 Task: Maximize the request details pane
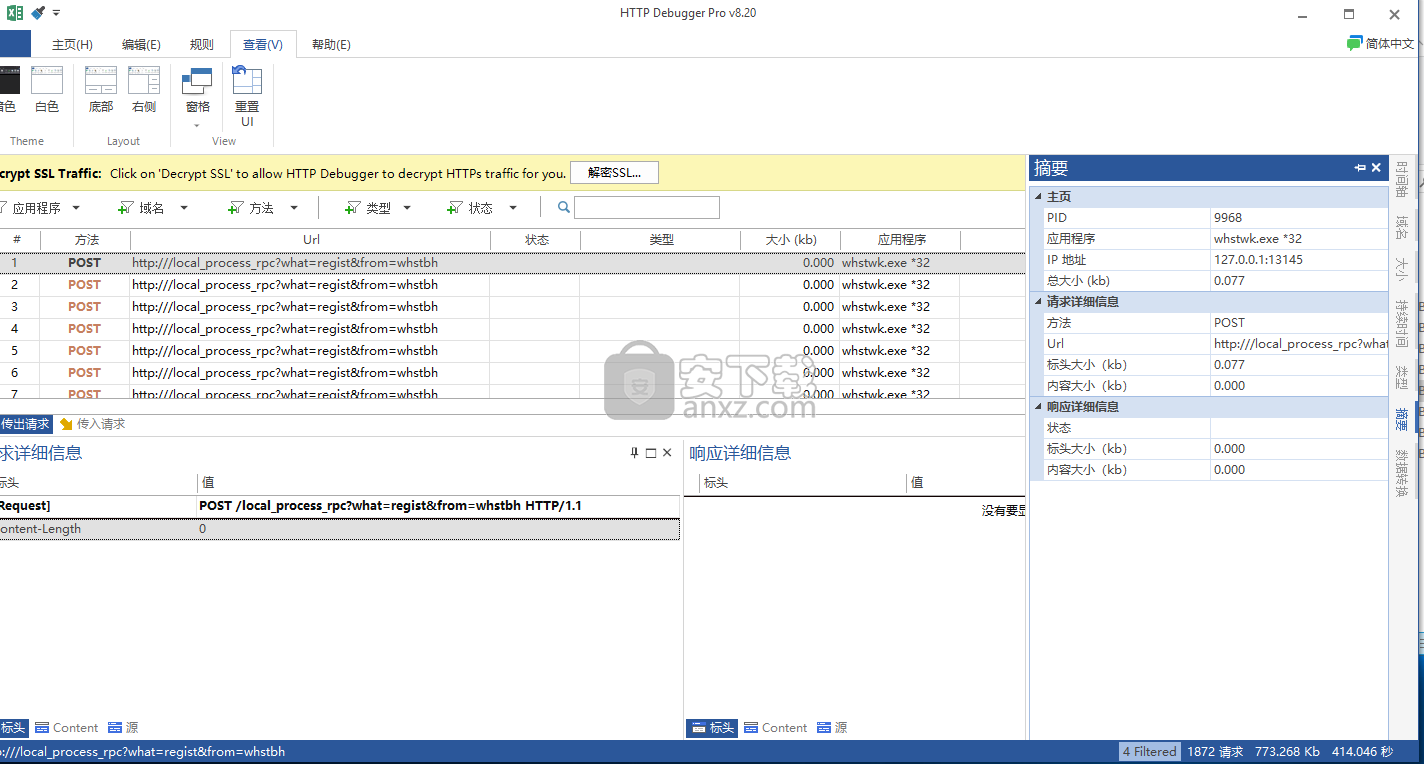tap(651, 453)
